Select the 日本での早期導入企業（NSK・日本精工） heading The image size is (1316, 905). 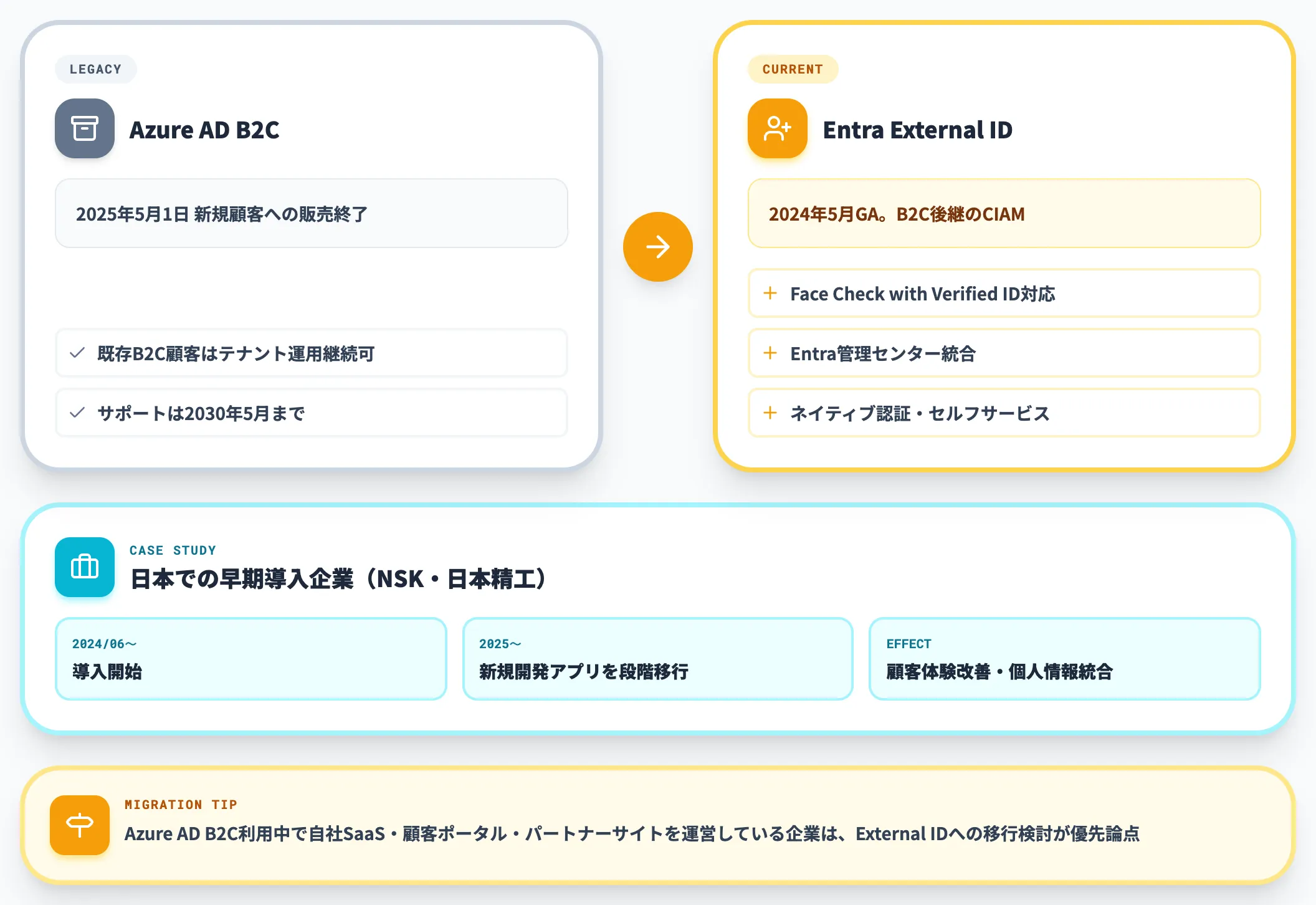coord(339,579)
